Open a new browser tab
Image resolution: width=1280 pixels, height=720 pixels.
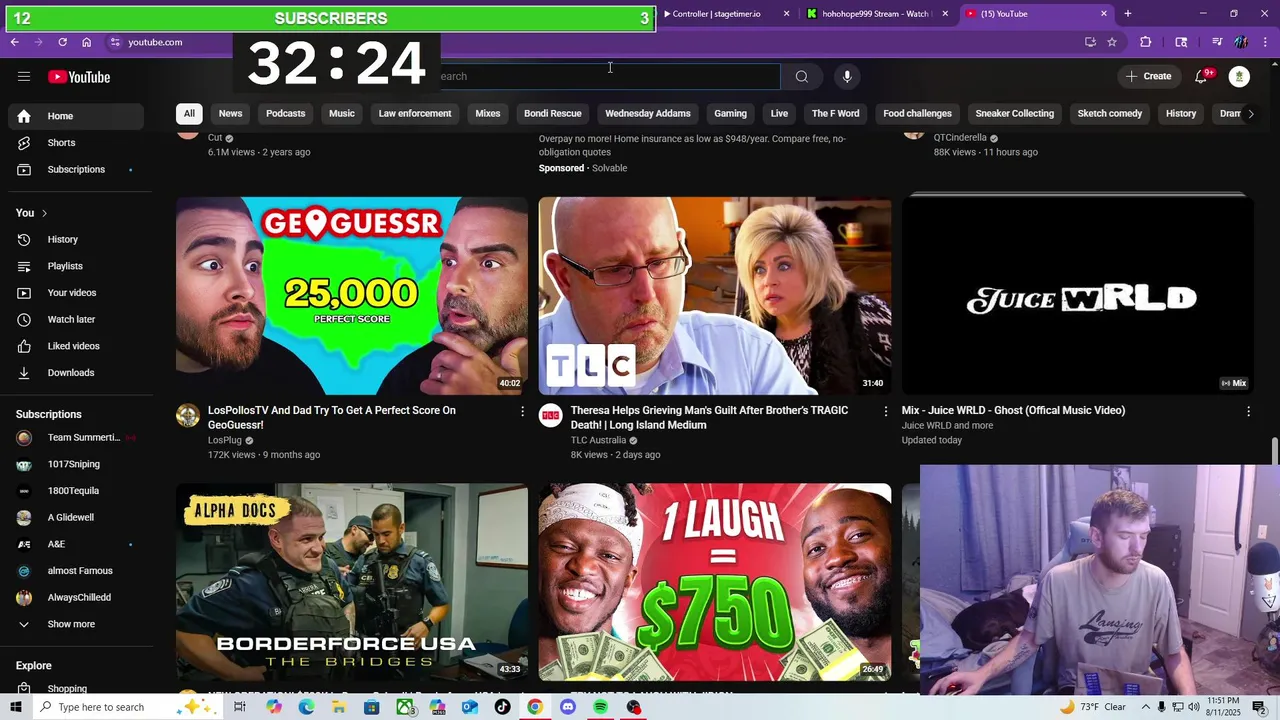(x=1128, y=14)
